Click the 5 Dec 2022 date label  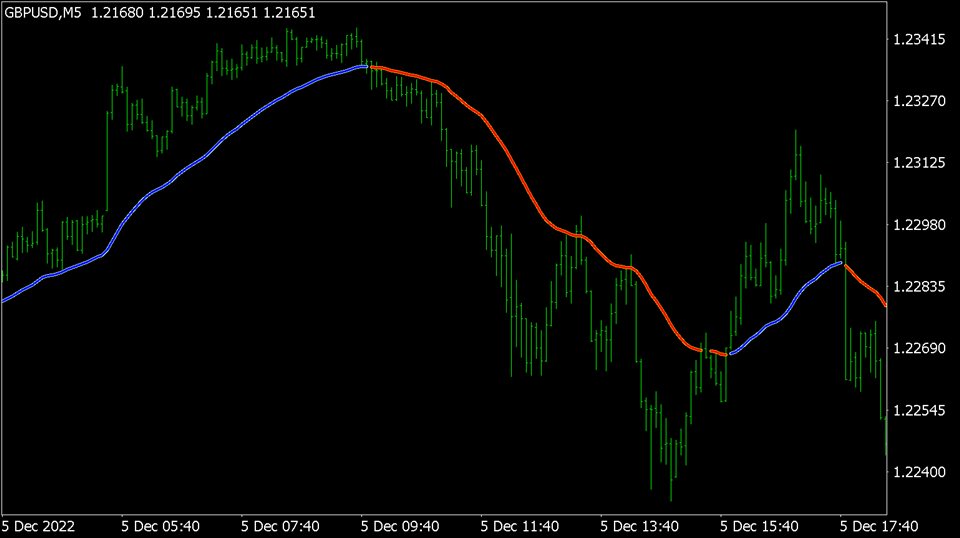[x=38, y=526]
